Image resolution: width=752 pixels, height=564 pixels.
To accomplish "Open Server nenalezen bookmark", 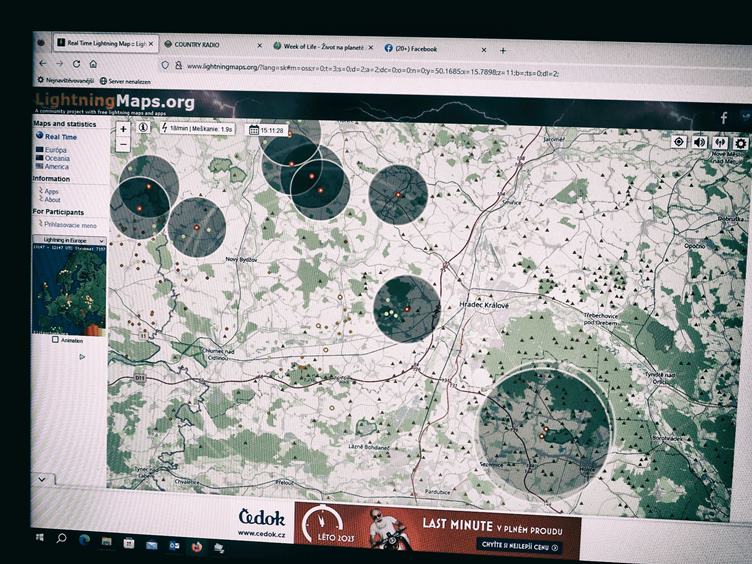I will click(125, 81).
